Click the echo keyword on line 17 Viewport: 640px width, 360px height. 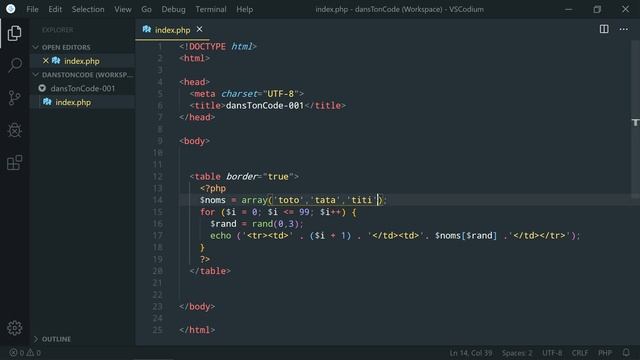pos(220,236)
